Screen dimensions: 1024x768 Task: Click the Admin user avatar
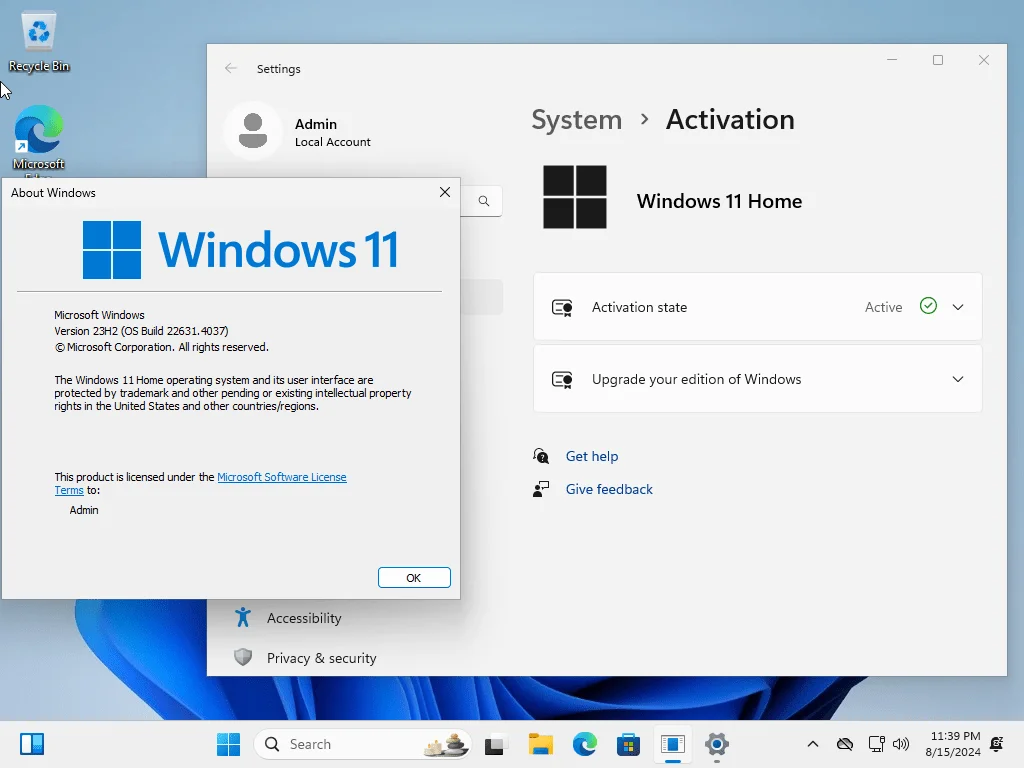253,131
